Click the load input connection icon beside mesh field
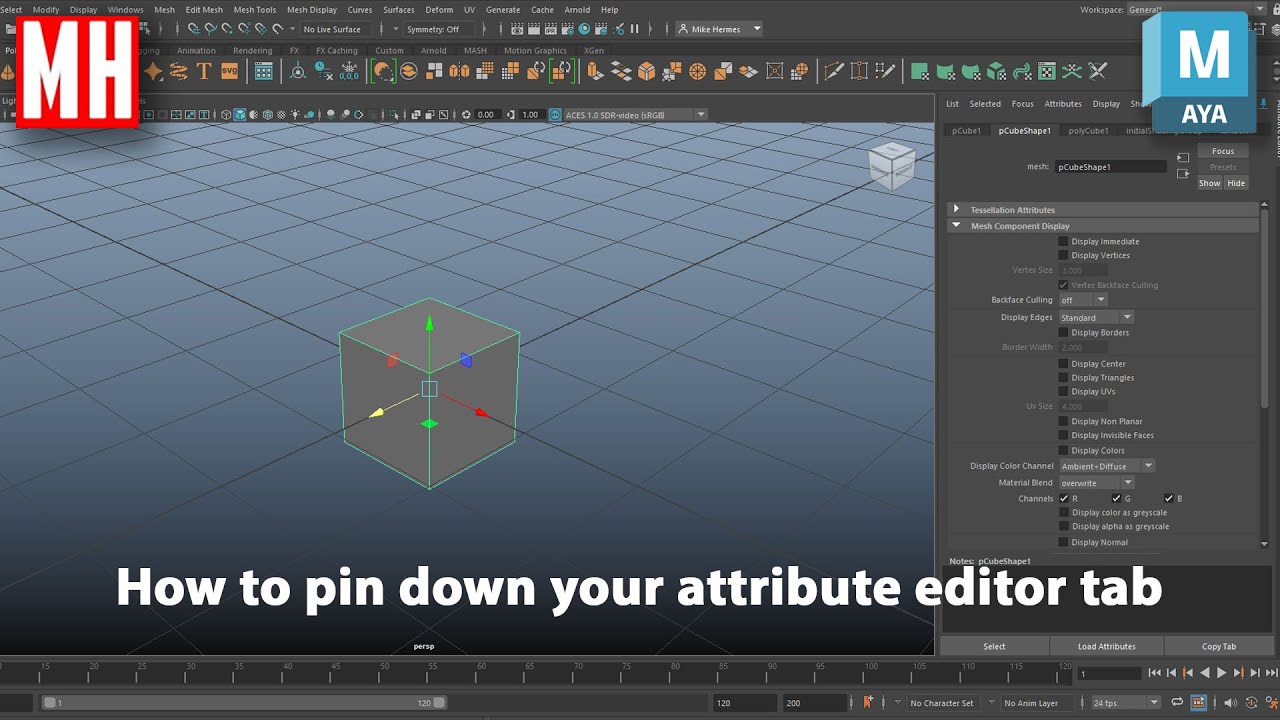Screen dimensions: 1280x720 (x=1183, y=158)
